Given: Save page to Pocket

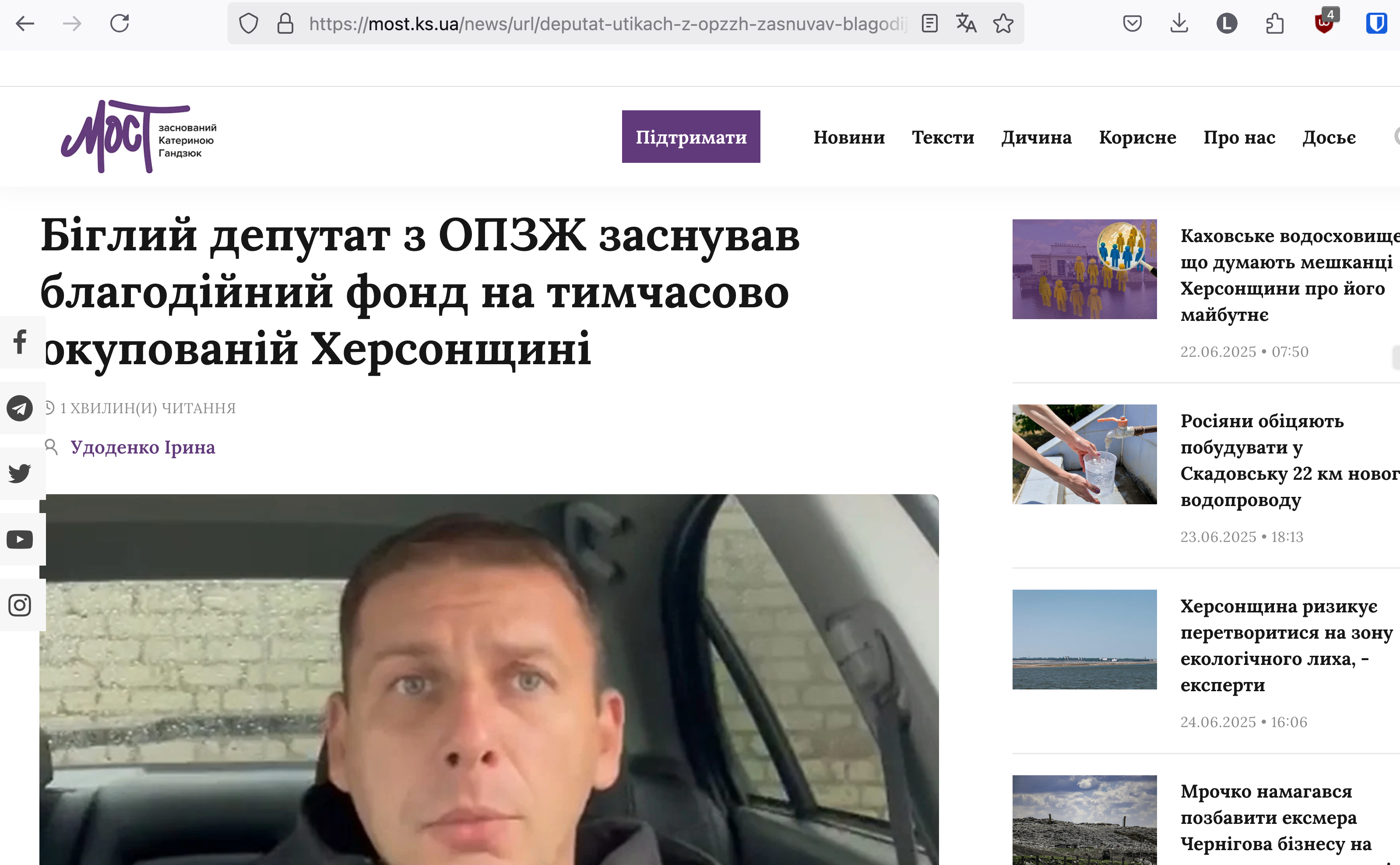Looking at the screenshot, I should click(x=1132, y=24).
